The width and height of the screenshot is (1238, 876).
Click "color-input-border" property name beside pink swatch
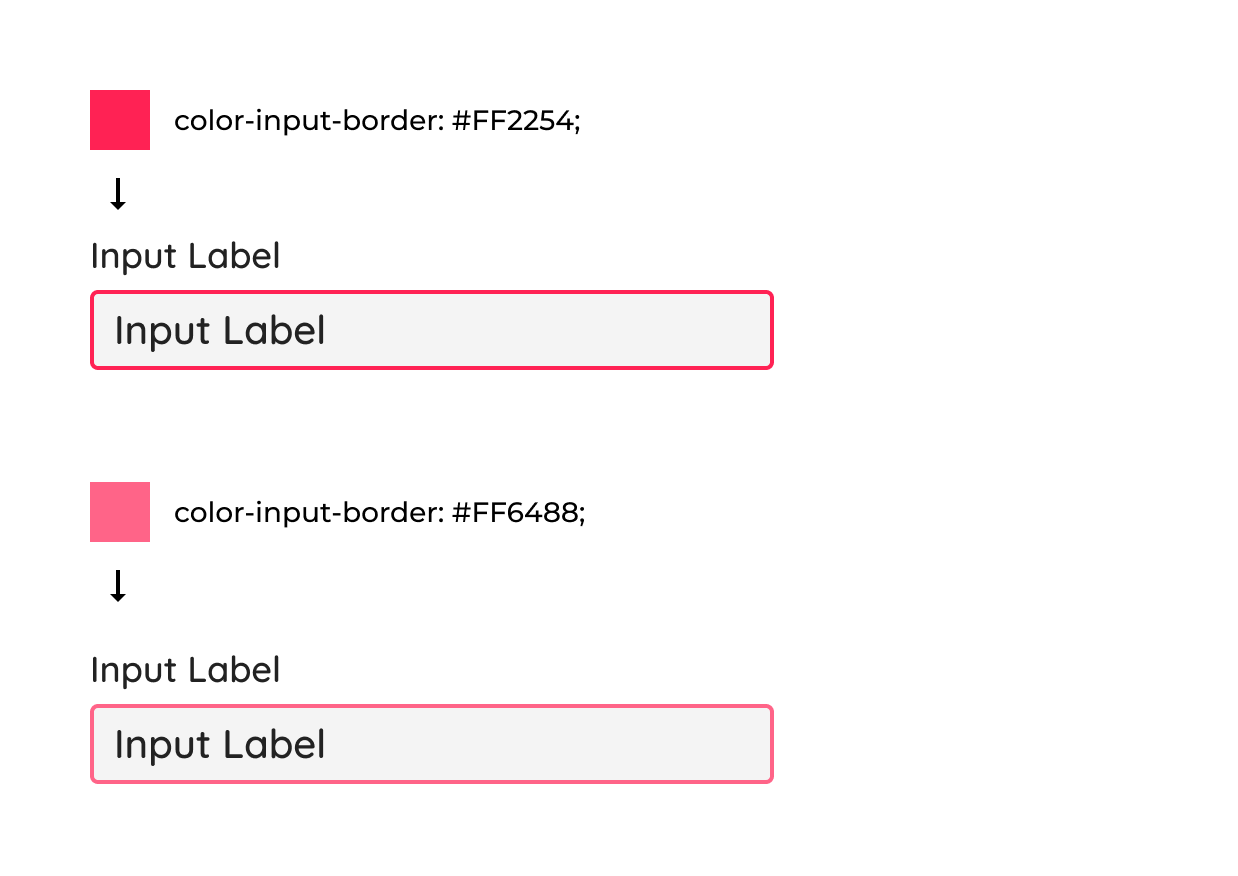(307, 513)
